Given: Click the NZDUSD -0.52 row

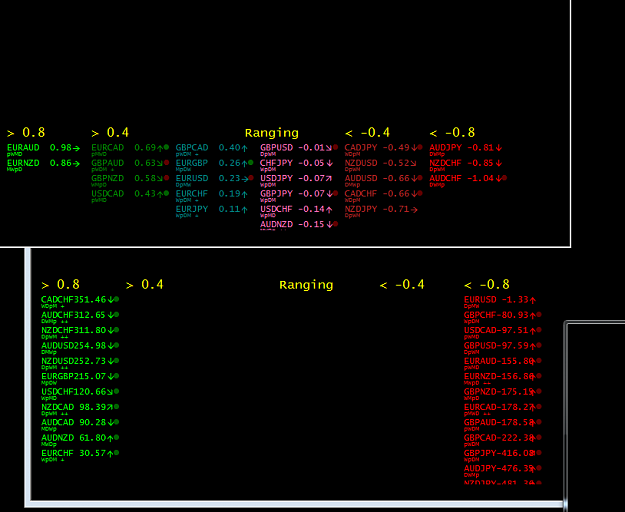Looking at the screenshot, I should [381, 163].
